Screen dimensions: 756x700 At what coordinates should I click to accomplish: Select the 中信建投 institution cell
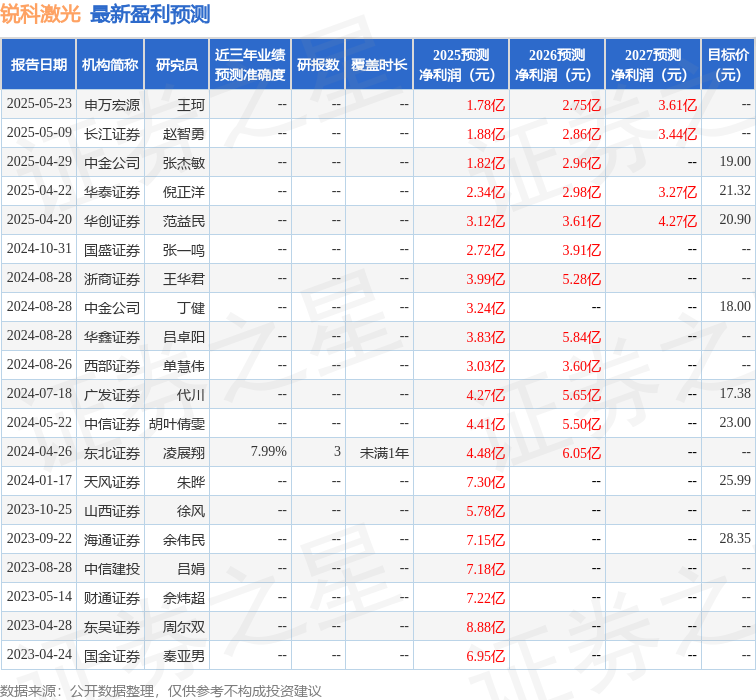[x=112, y=569]
